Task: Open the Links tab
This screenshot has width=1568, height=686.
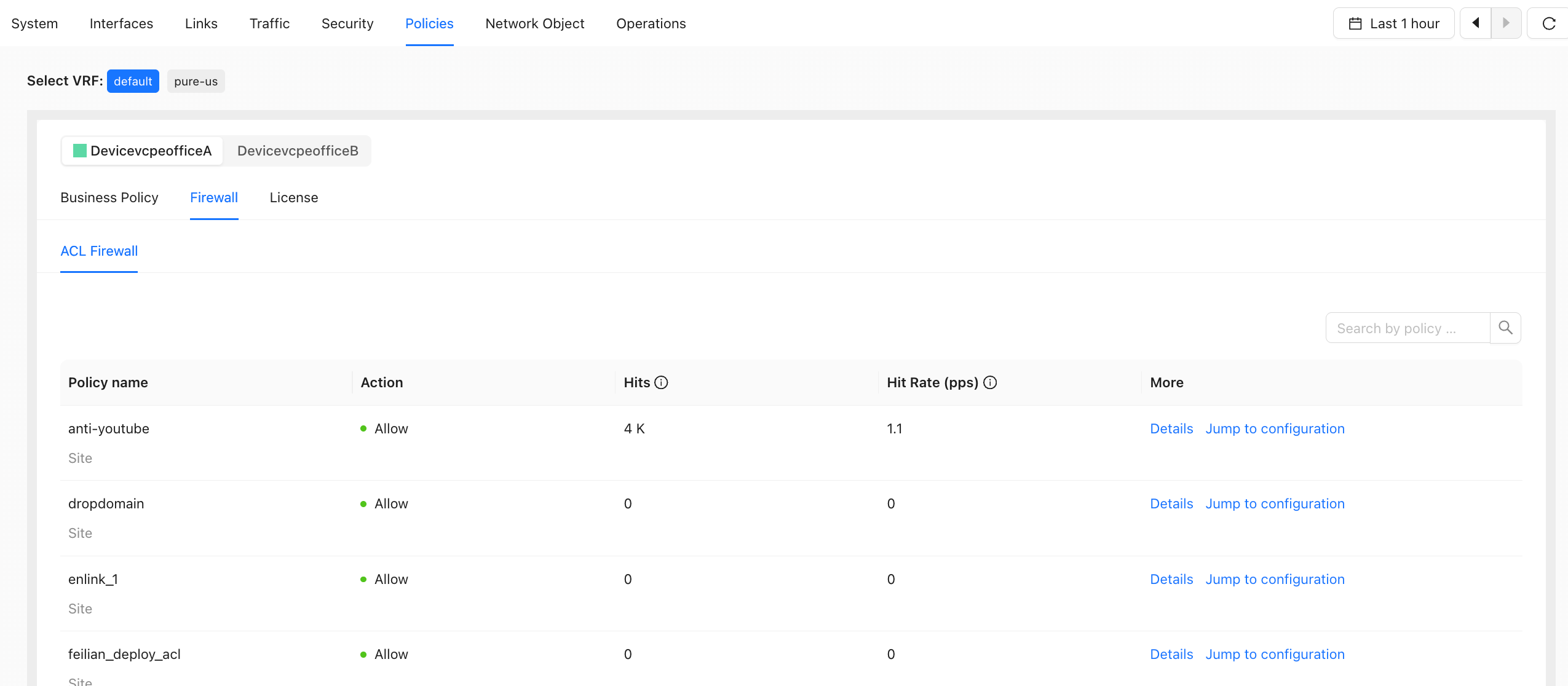Action: pyautogui.click(x=201, y=23)
